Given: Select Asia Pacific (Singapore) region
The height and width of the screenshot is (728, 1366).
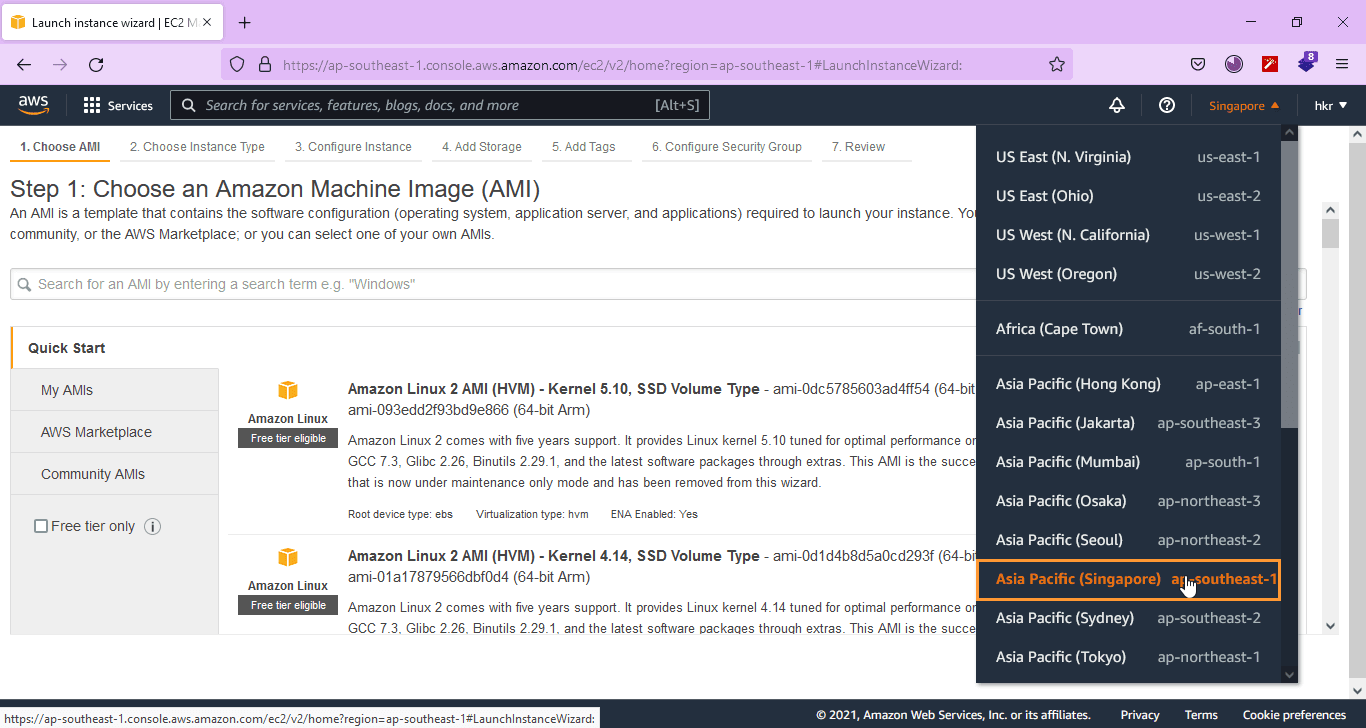Looking at the screenshot, I should point(1128,579).
